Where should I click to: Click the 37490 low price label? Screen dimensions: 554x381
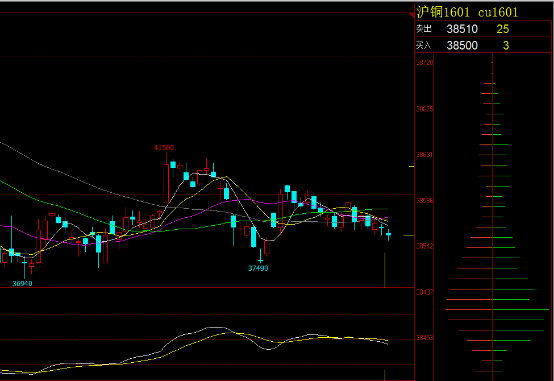click(258, 268)
